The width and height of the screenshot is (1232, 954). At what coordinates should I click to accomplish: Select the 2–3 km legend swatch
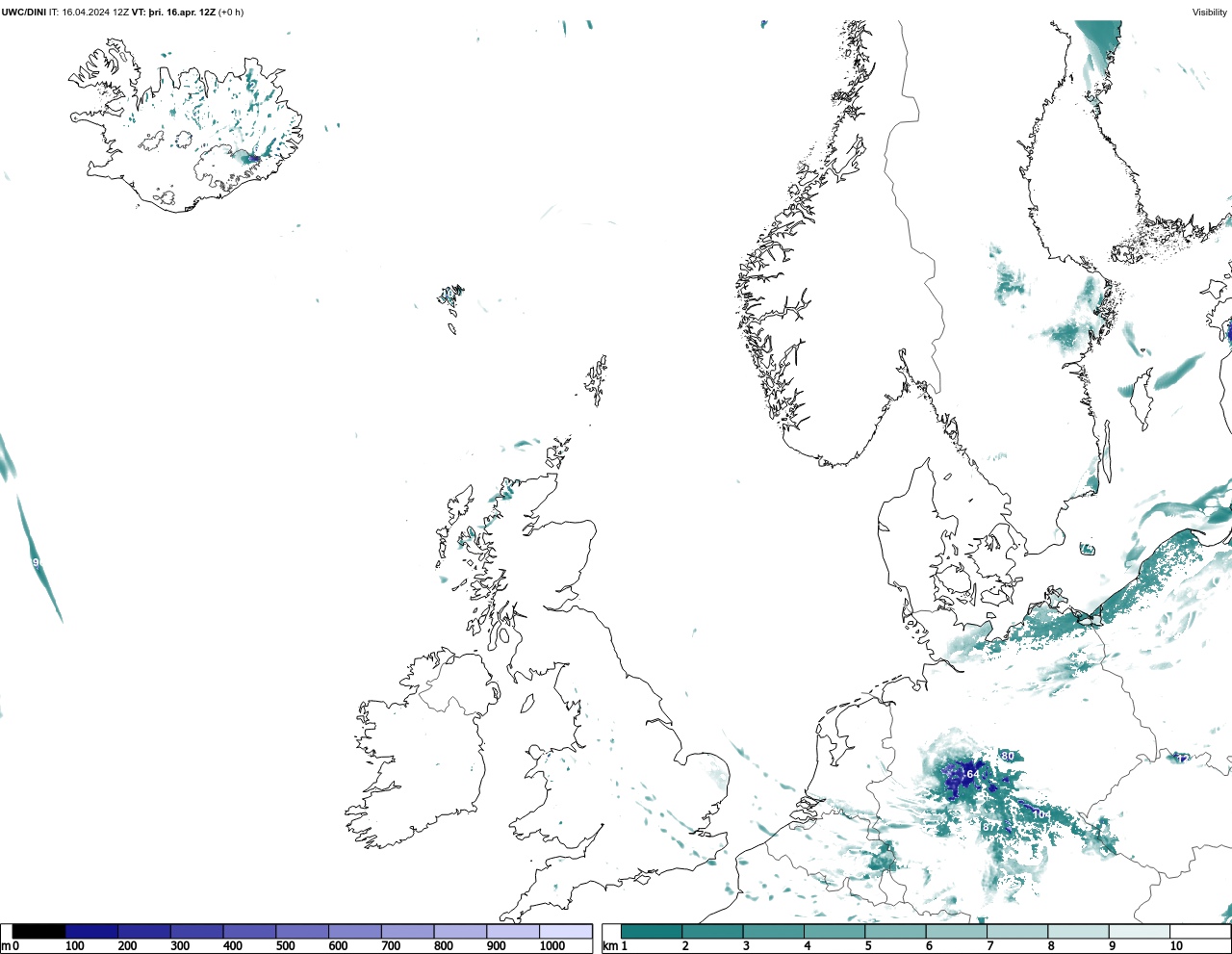click(712, 931)
